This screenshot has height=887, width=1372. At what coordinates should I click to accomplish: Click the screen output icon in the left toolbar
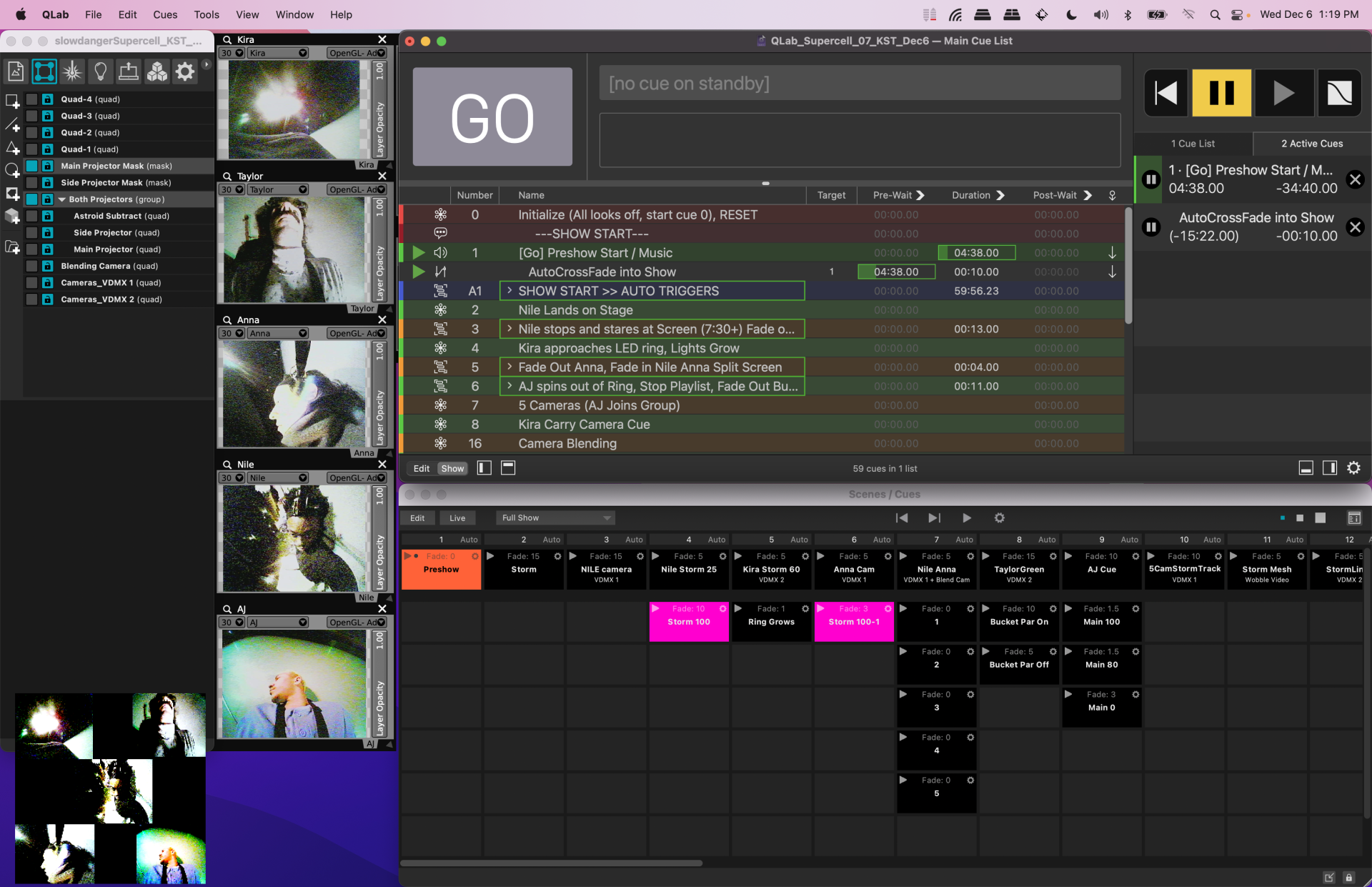pos(129,71)
